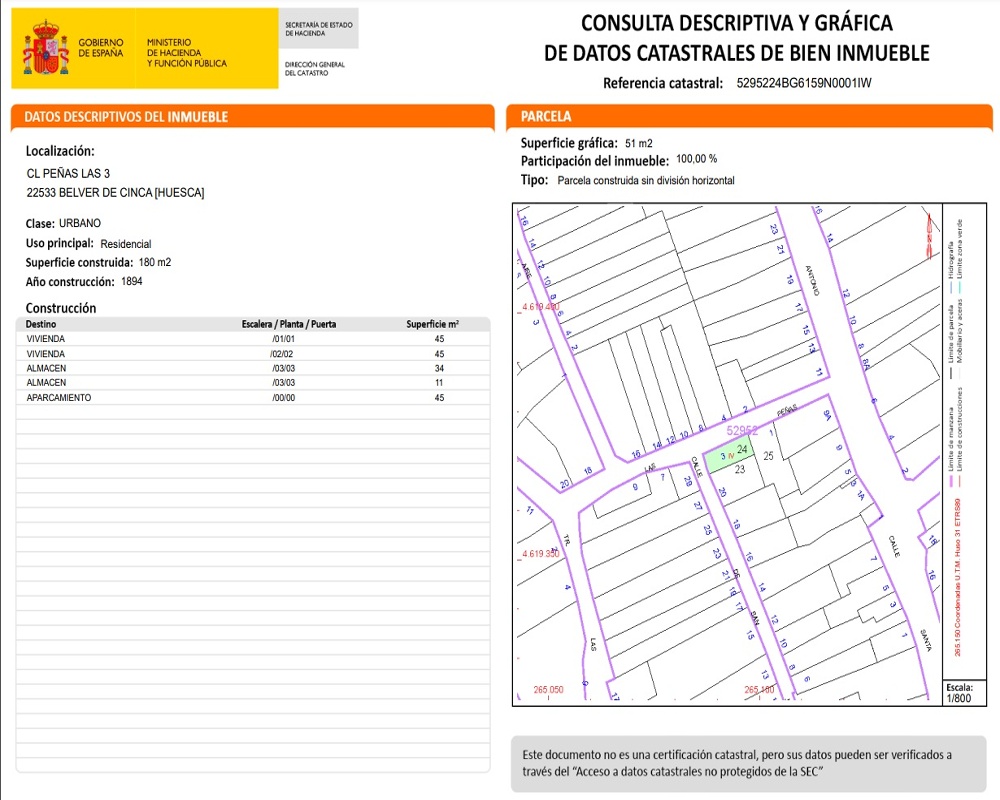The width and height of the screenshot is (1000, 800).
Task: Click the '180 m2' built surface value
Action: (155, 262)
